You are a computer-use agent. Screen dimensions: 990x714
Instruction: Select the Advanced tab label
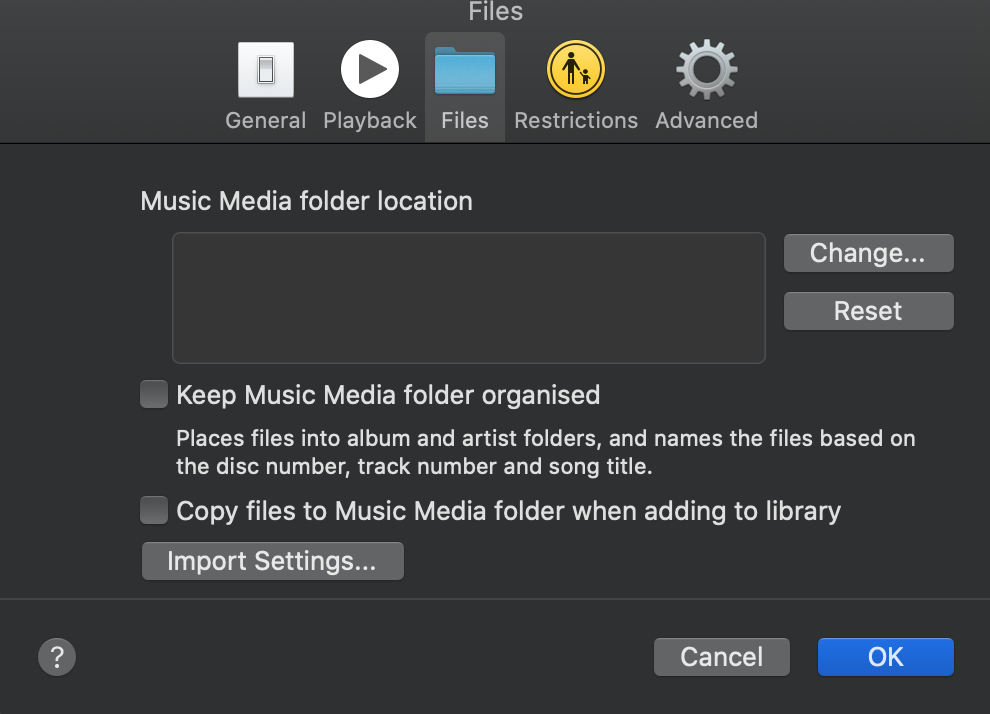point(707,121)
